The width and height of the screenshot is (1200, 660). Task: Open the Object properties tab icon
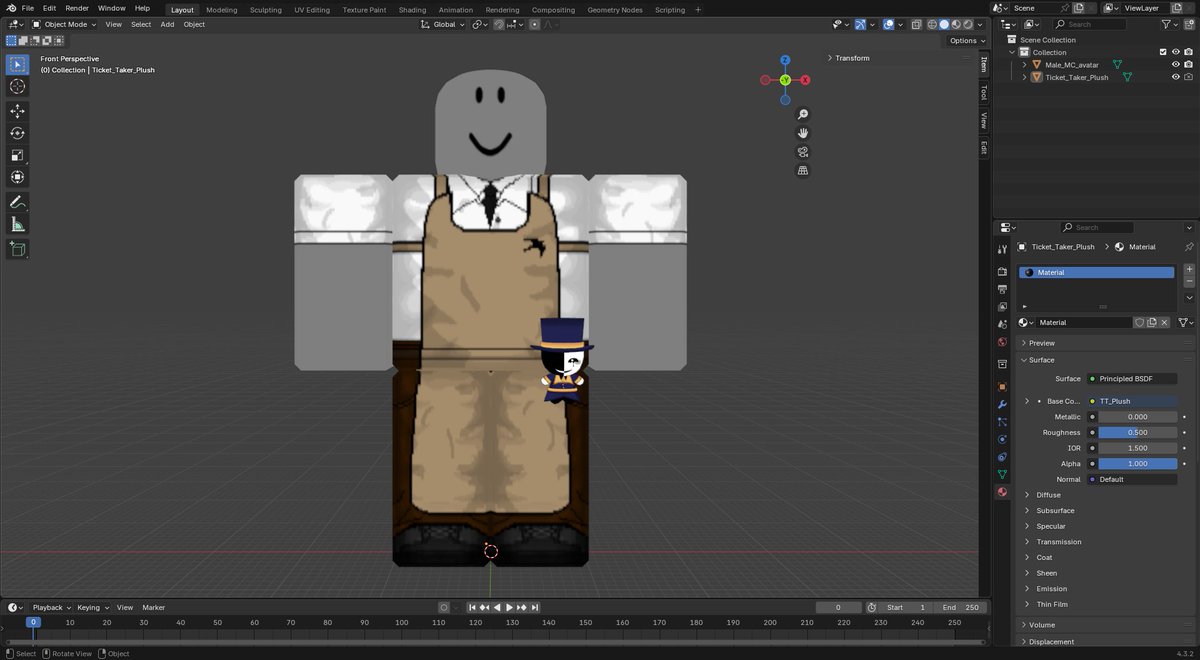[1002, 386]
